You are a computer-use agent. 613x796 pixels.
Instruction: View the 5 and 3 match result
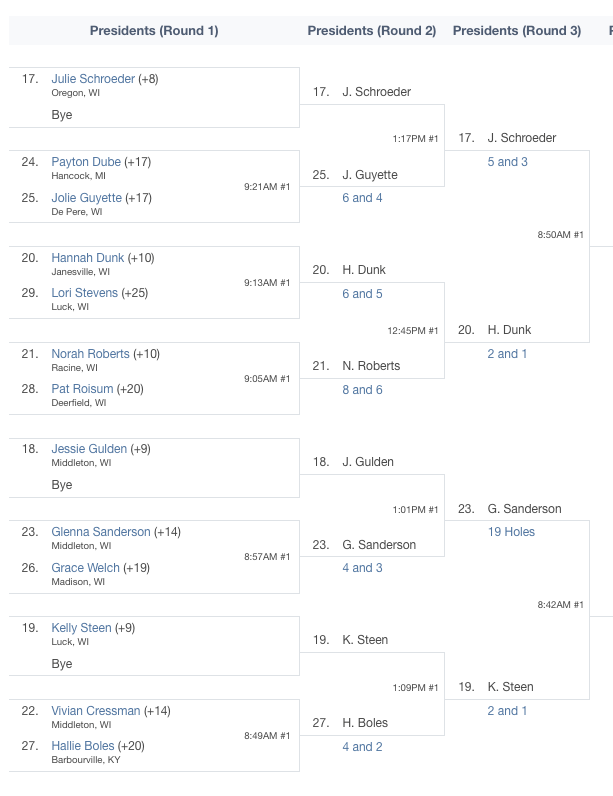click(507, 162)
